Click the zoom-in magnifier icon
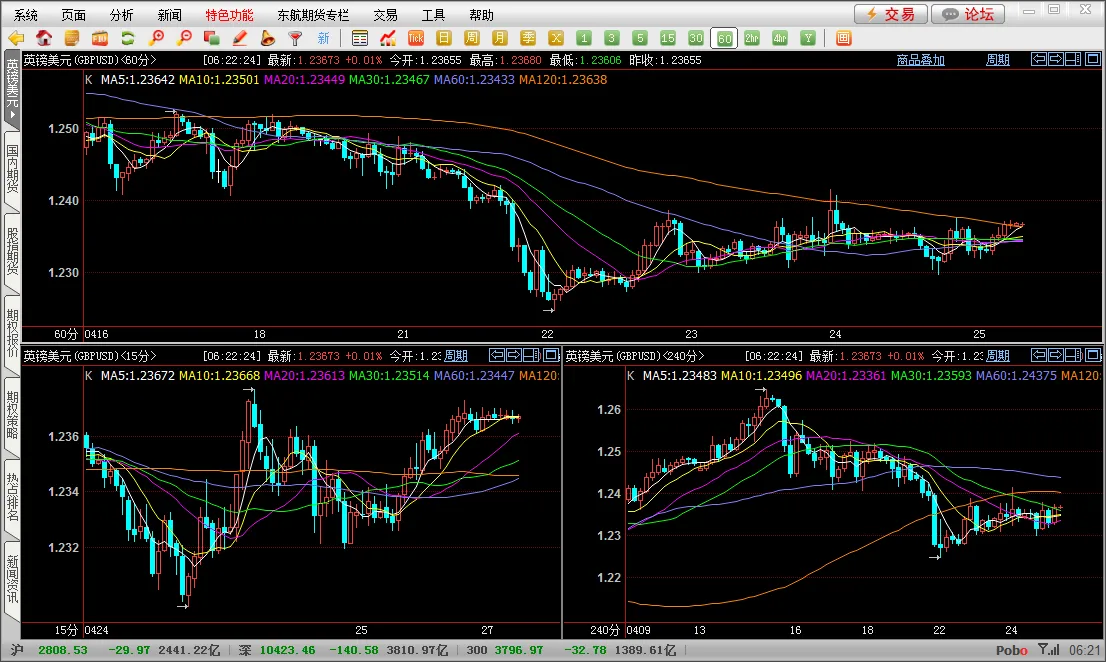 tap(157, 38)
